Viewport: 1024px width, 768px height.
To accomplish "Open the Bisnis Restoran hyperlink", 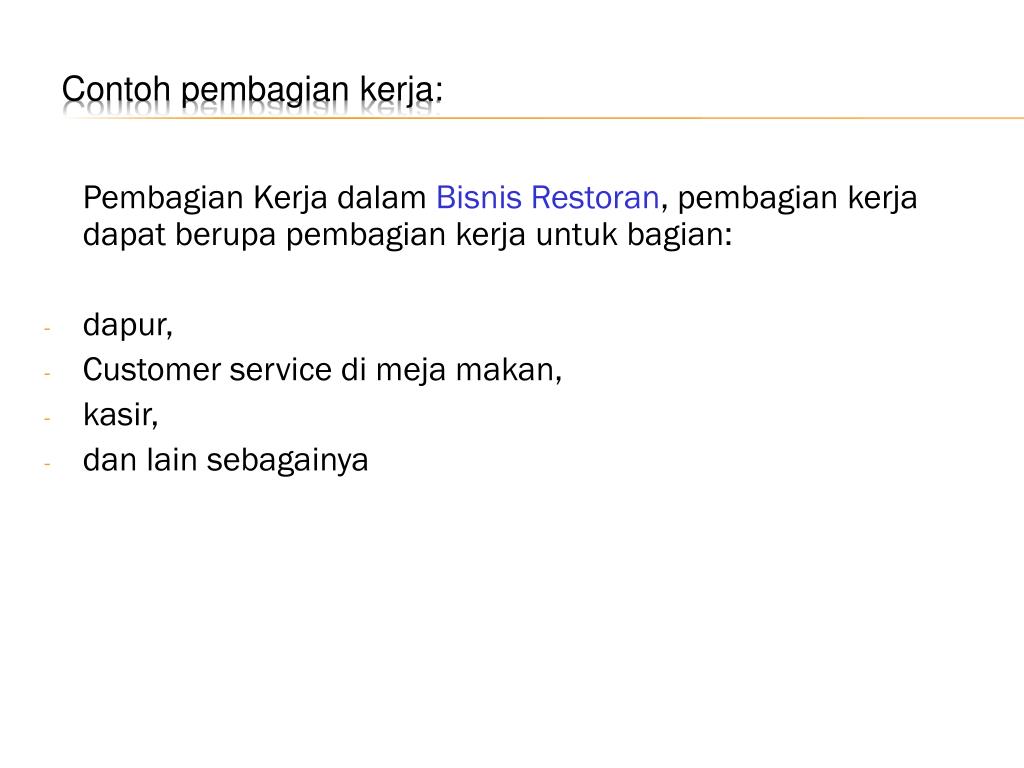I will pos(547,197).
